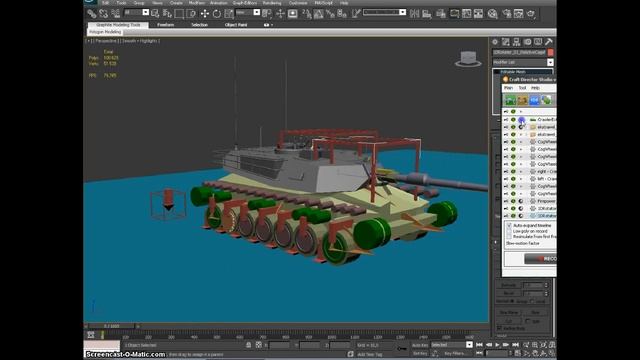Screen dimensions: 640x360
Task: Open the ribbon minimize options arrow
Action: click(271, 25)
